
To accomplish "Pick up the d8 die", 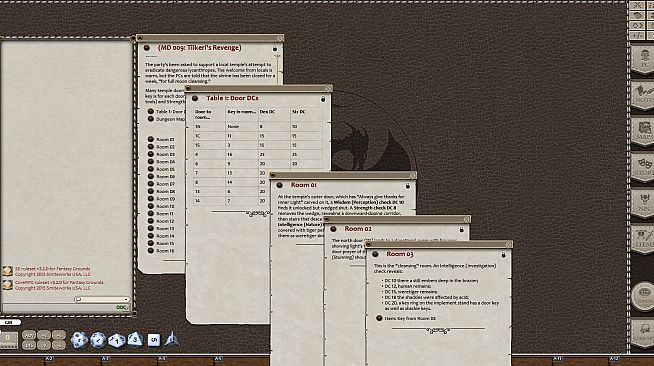I will (x=135, y=339).
